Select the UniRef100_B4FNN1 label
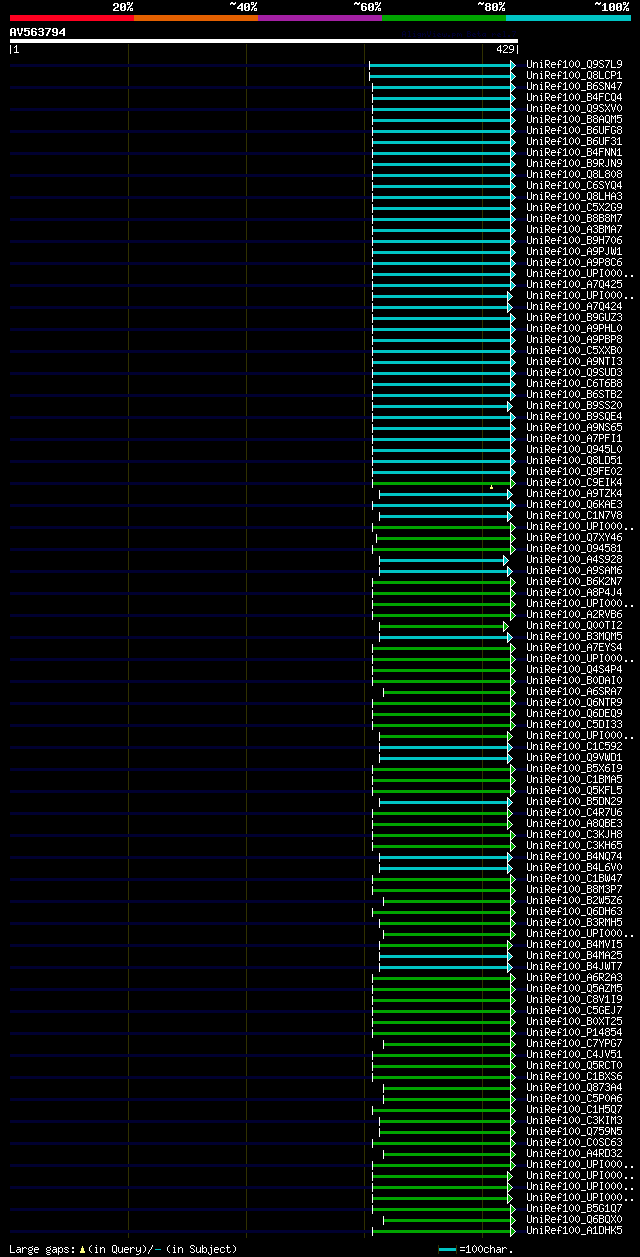This screenshot has width=640, height=1257. (x=574, y=152)
